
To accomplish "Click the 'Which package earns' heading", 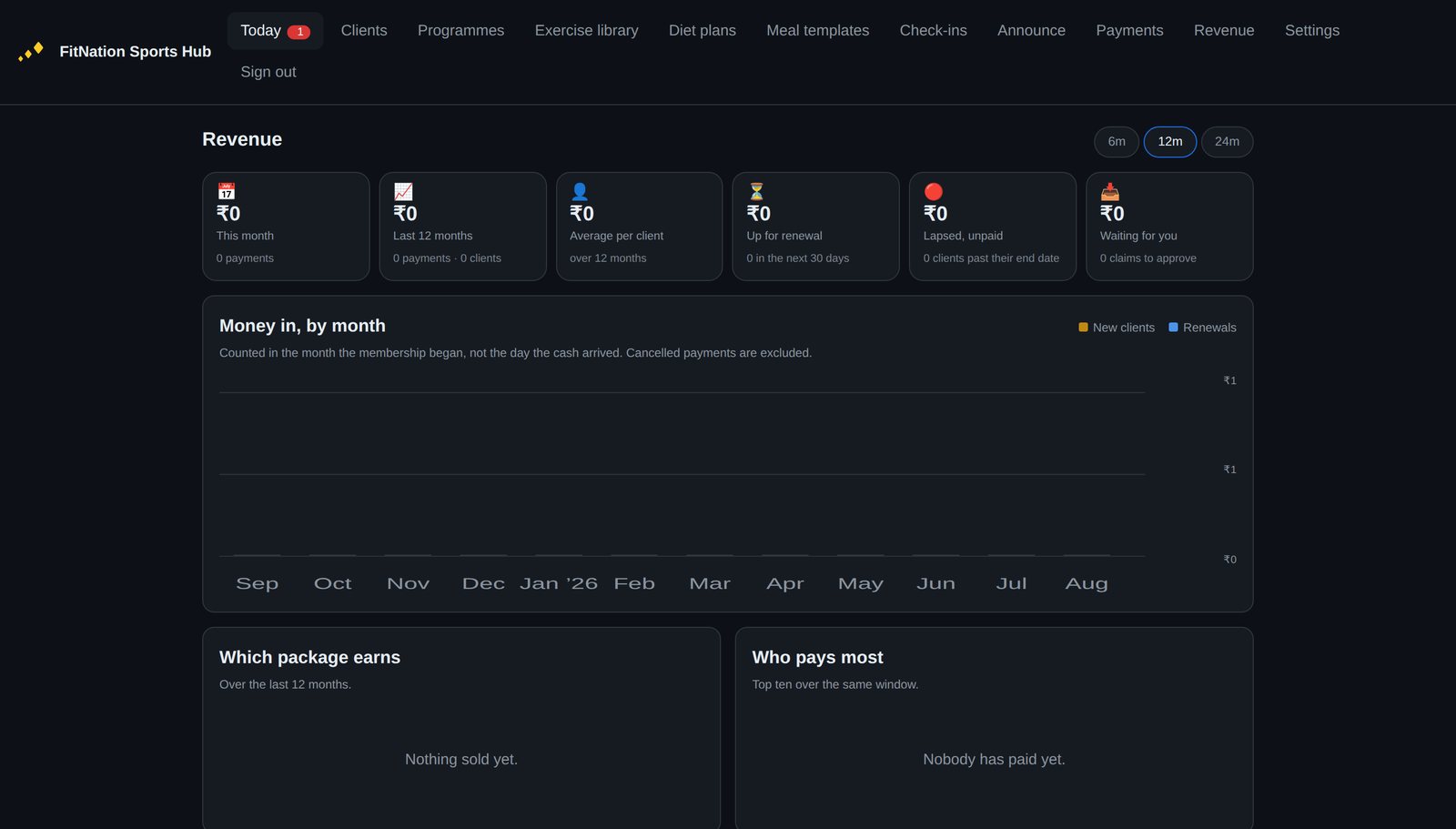I will pyautogui.click(x=309, y=657).
